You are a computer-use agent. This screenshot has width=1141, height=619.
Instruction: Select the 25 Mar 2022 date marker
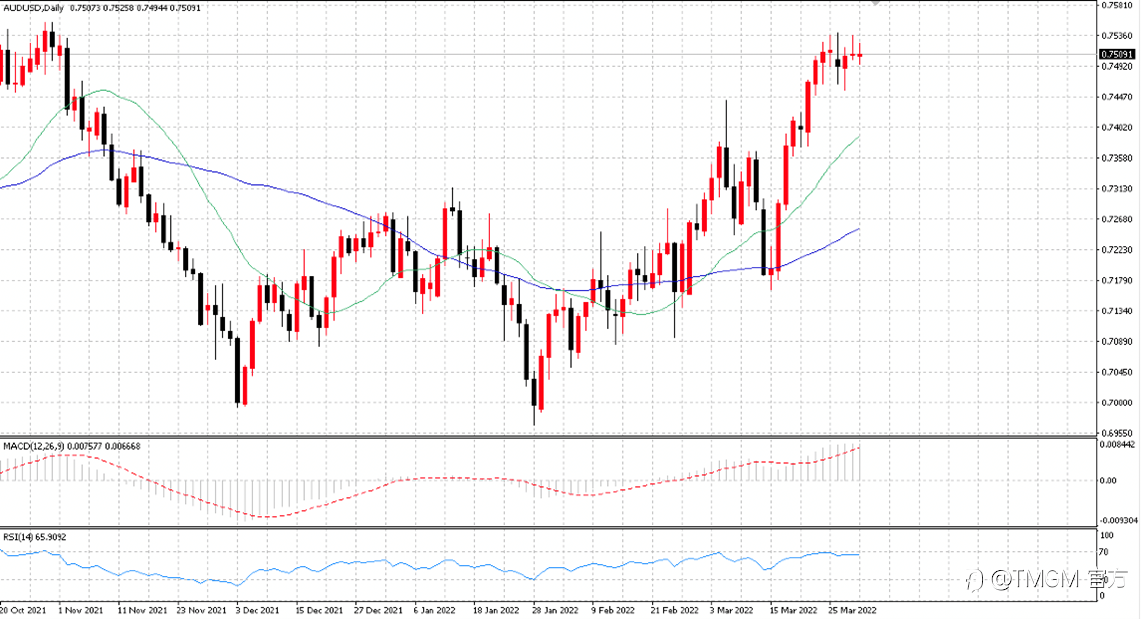(851, 610)
